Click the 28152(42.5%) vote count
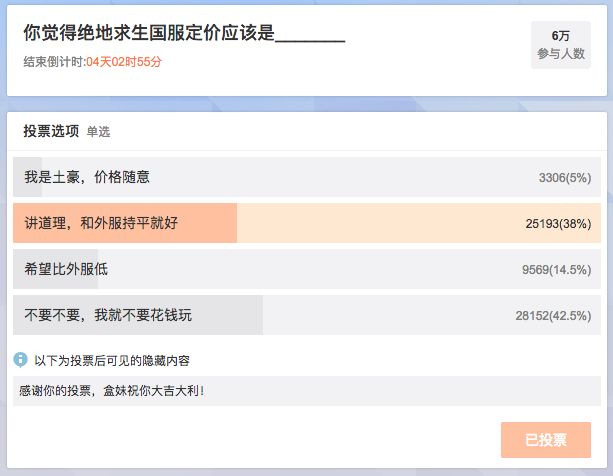The image size is (613, 476). point(553,315)
